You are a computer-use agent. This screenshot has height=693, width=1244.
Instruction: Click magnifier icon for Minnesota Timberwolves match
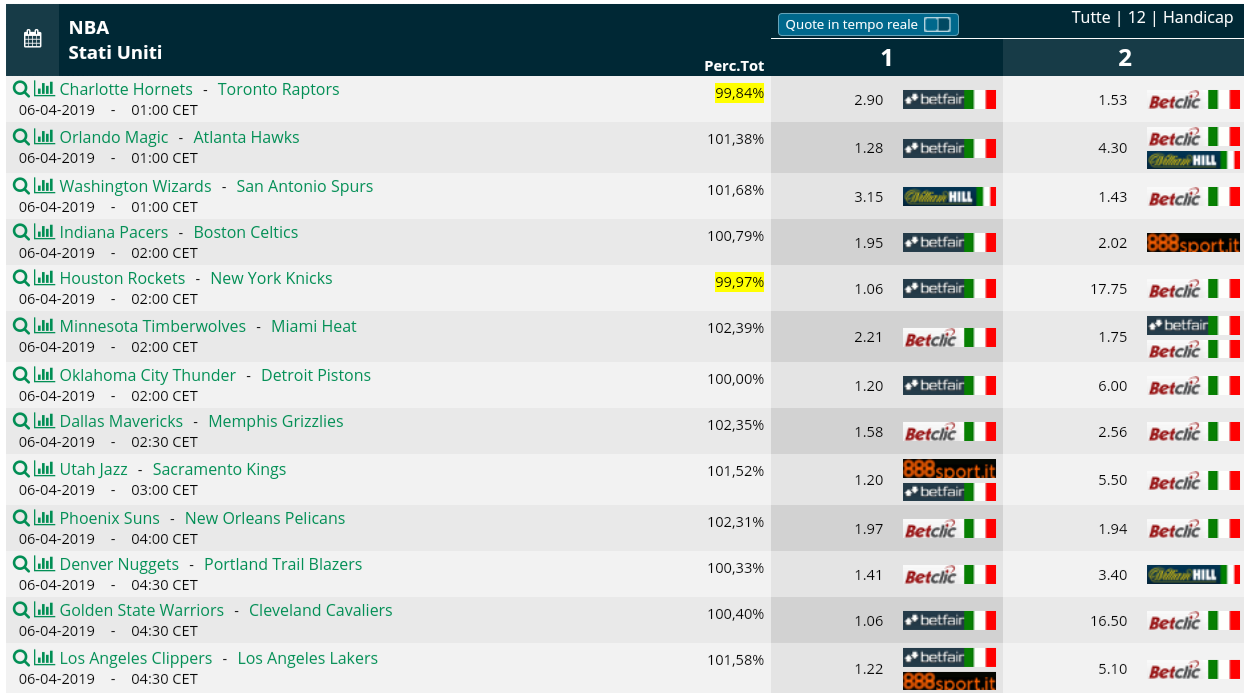click(x=21, y=325)
